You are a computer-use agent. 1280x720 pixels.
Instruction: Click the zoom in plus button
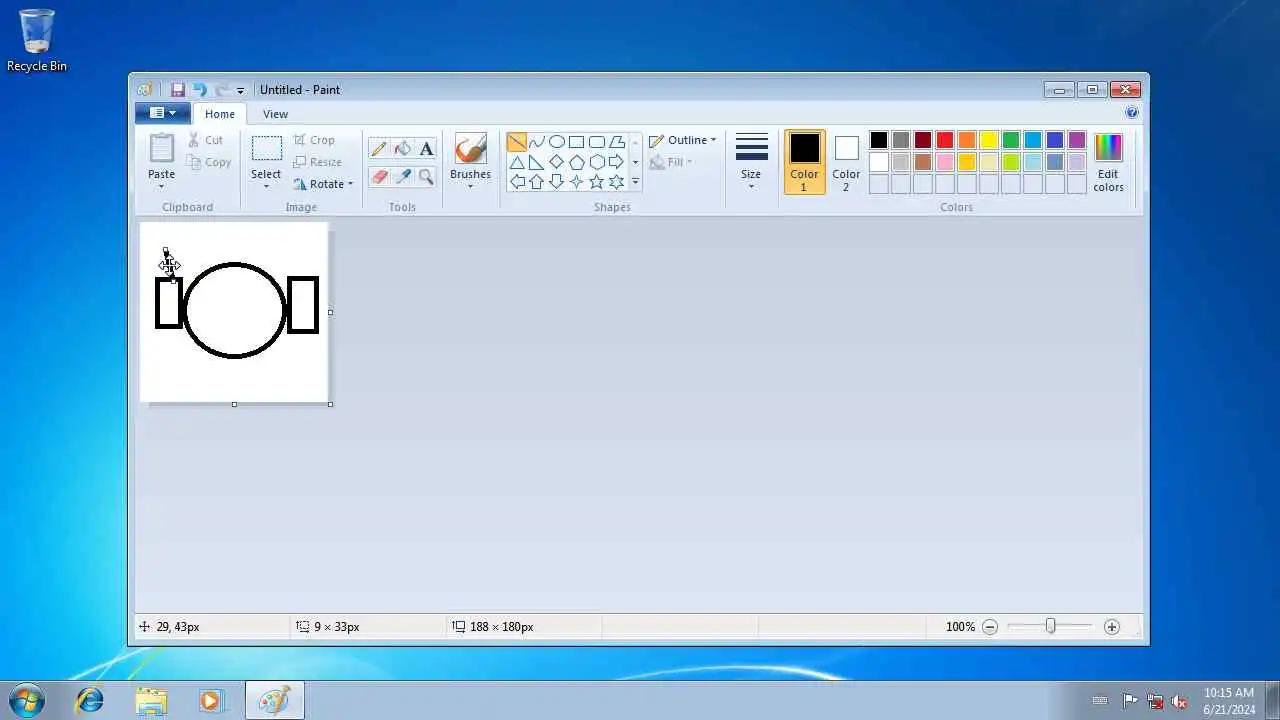[x=1112, y=627]
